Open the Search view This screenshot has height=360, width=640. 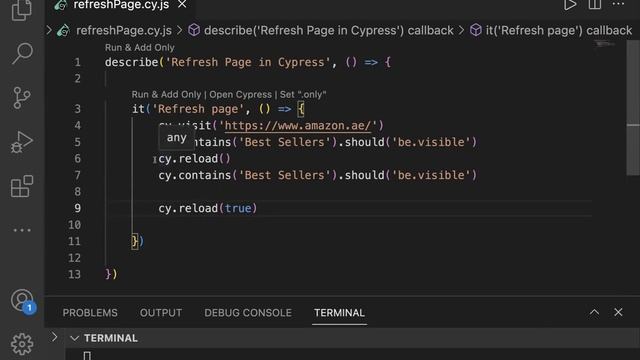[x=22, y=53]
